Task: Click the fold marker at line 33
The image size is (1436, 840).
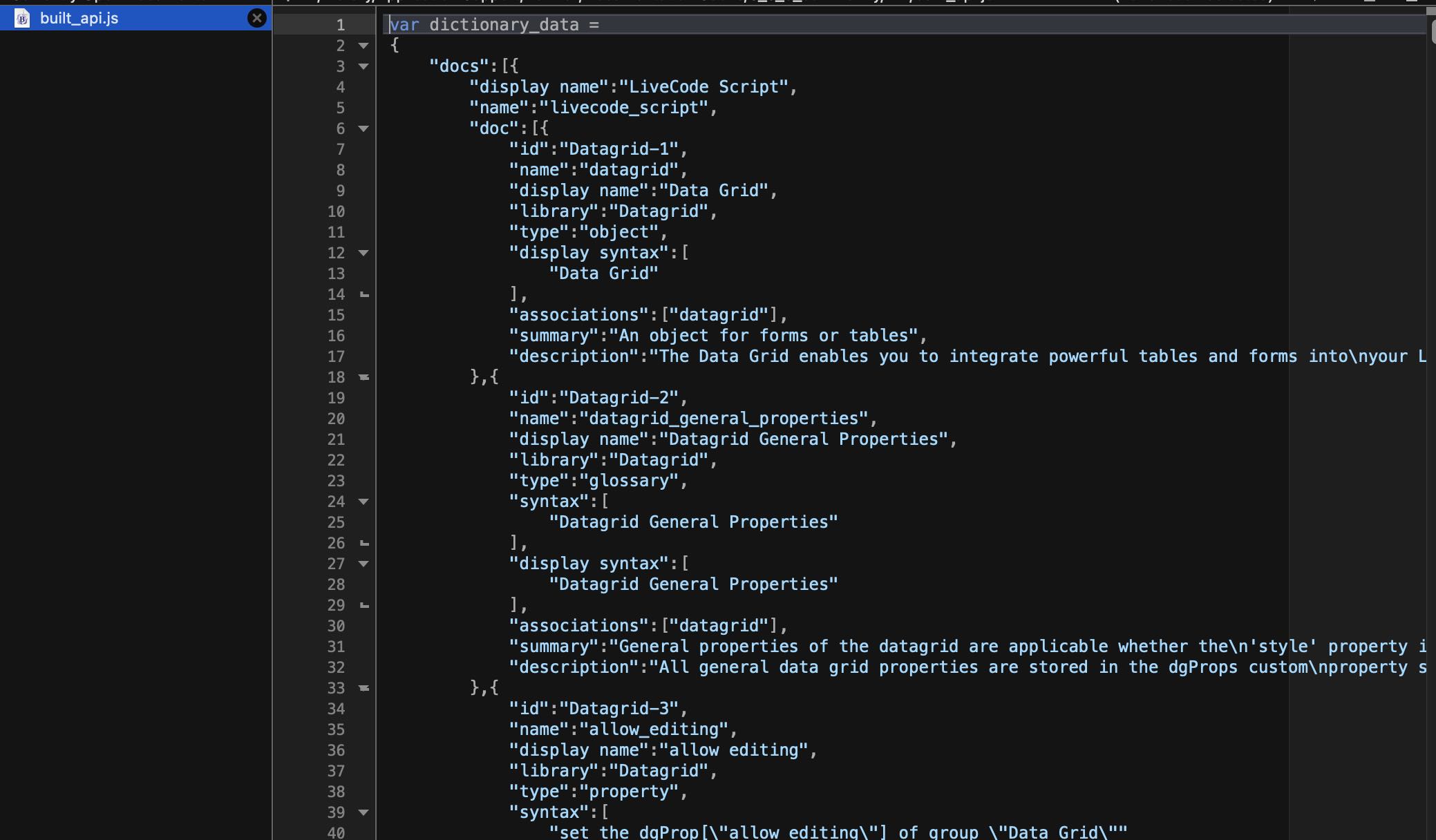Action: [364, 688]
